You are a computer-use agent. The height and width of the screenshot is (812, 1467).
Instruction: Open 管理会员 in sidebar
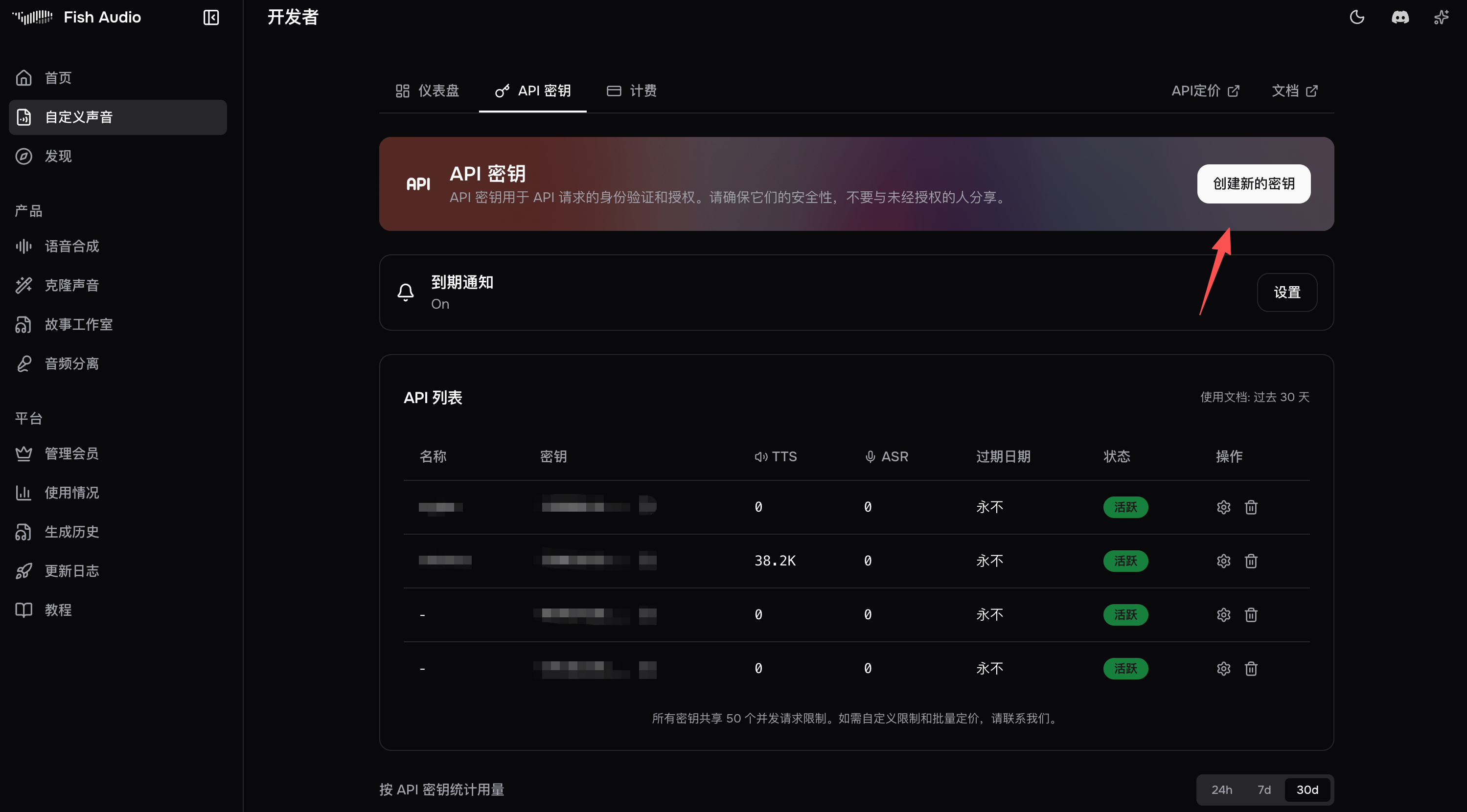118,454
